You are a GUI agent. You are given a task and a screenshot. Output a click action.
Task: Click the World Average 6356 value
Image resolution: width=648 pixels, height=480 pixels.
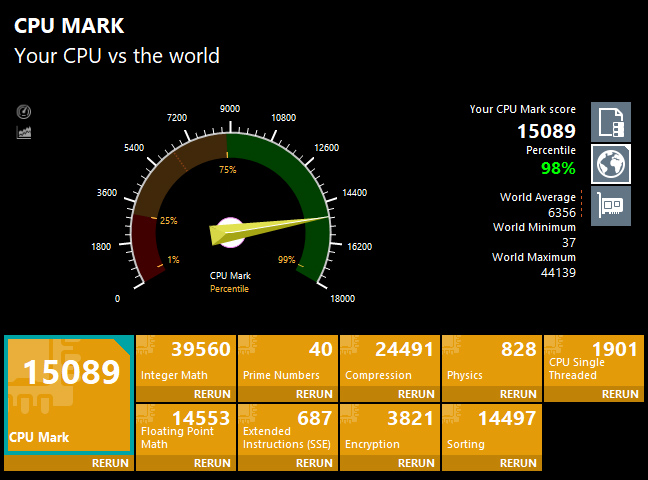(562, 213)
